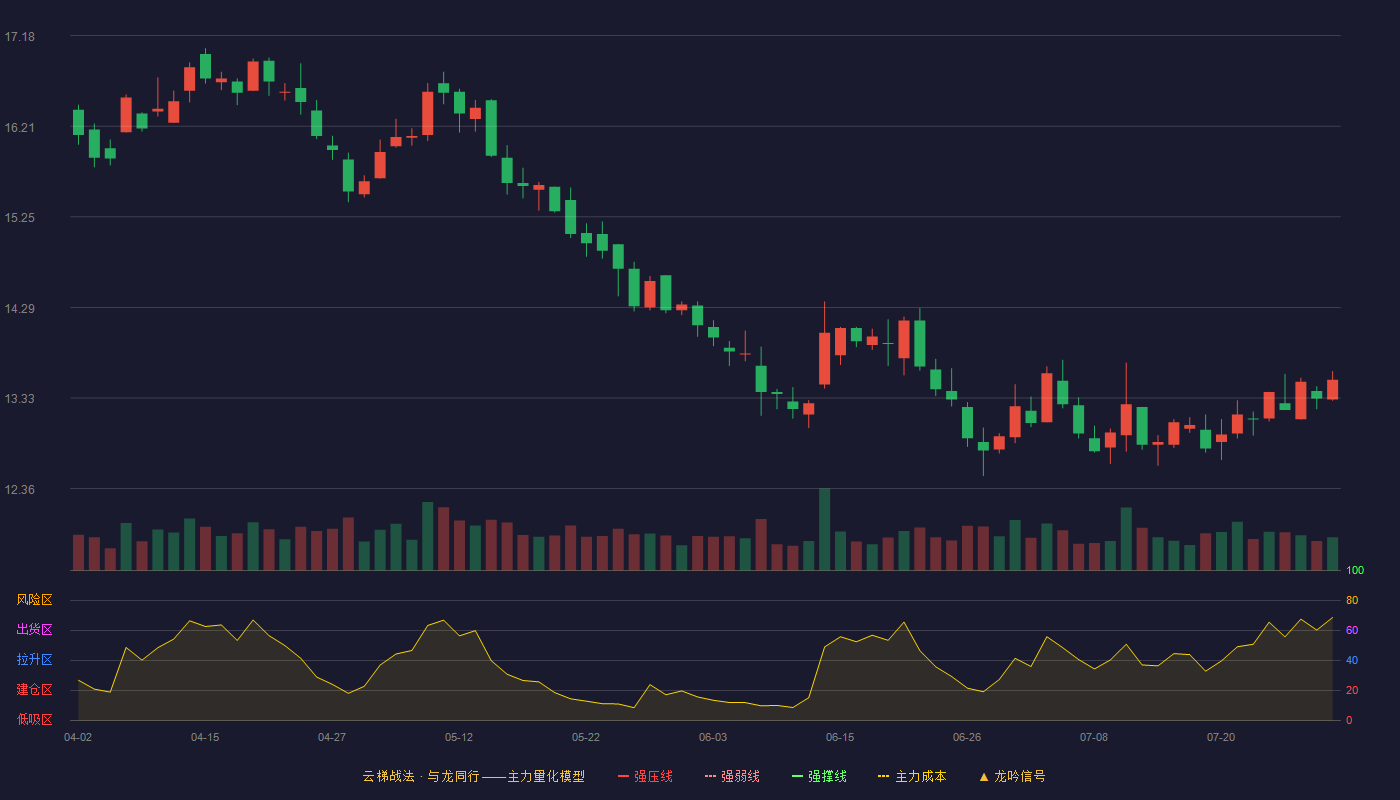Select the blue 40 indicator value

point(1352,660)
